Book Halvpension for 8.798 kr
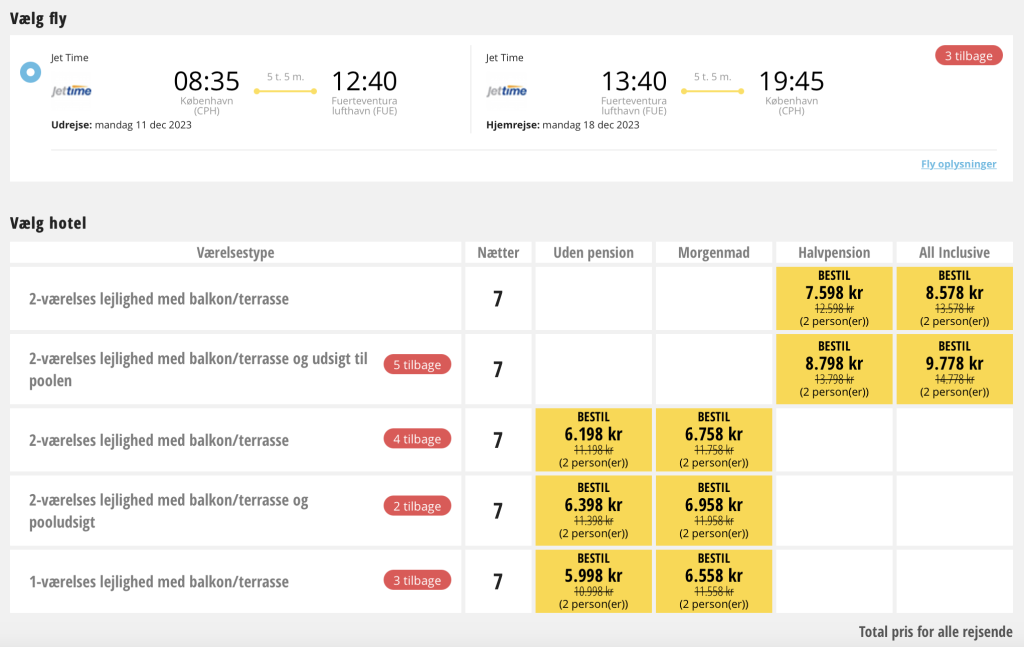Screen dimensions: 1024x647 point(834,369)
